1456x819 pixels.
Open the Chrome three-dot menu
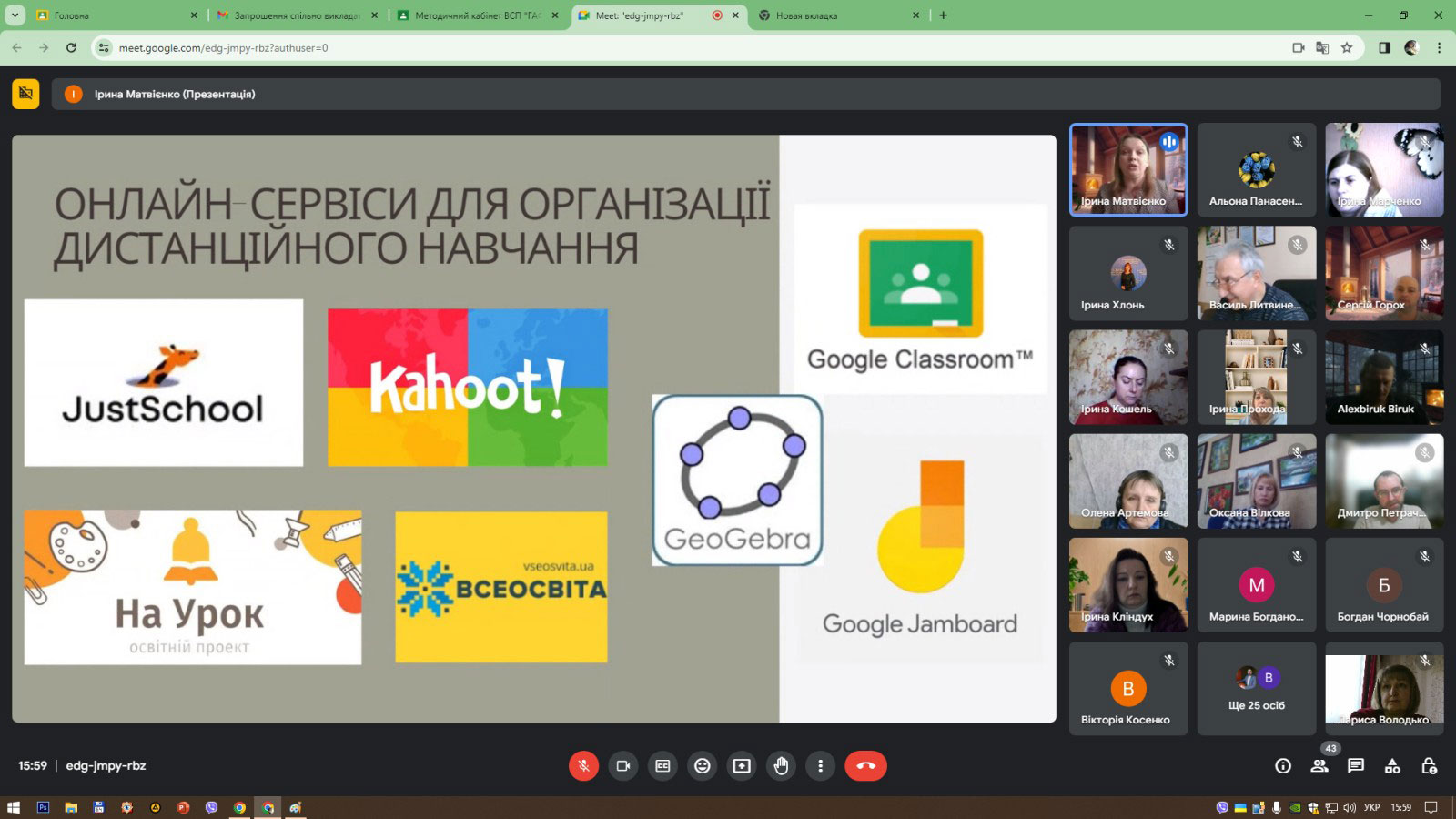click(x=1439, y=47)
